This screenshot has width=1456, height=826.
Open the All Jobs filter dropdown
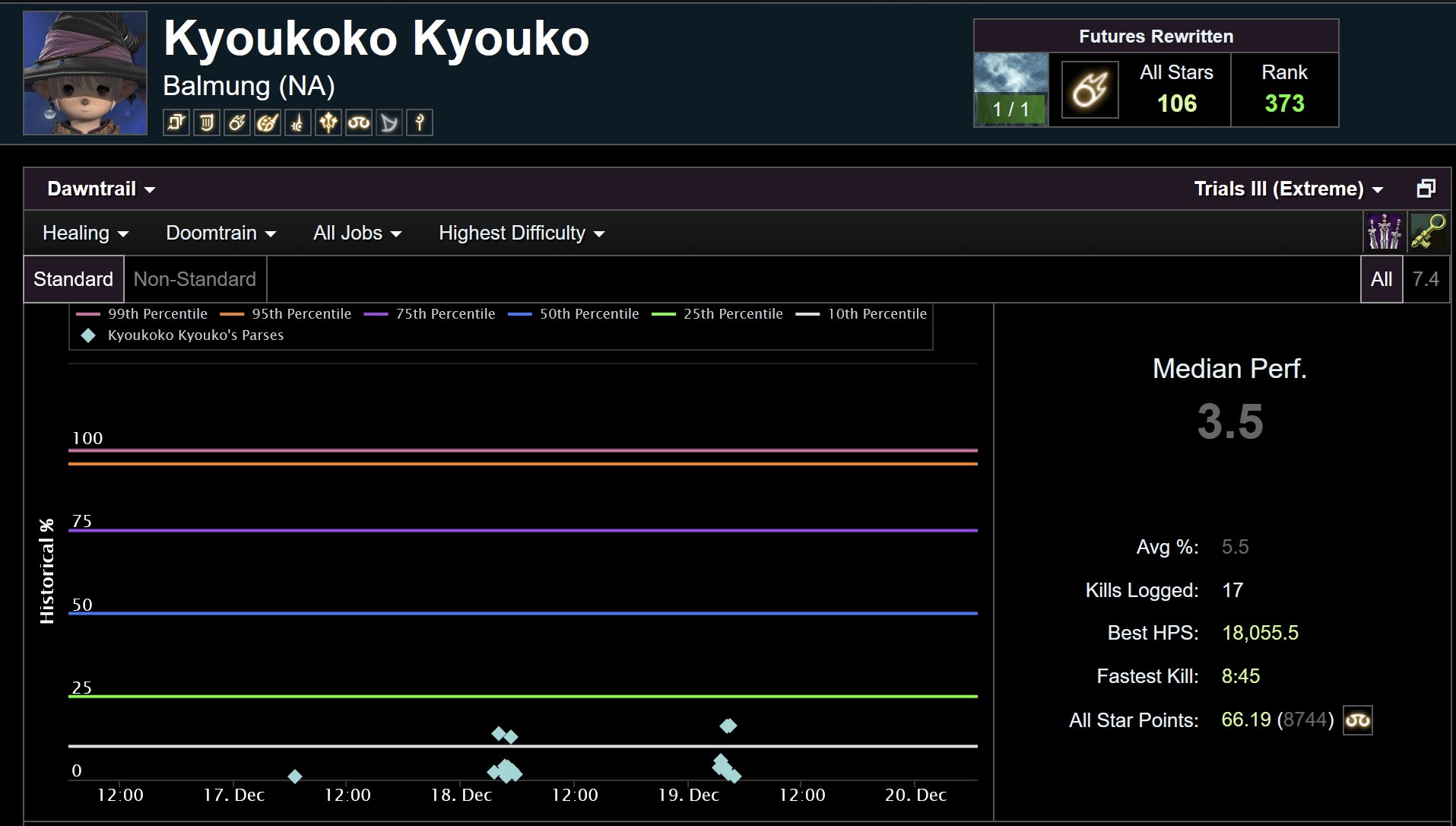(x=357, y=233)
